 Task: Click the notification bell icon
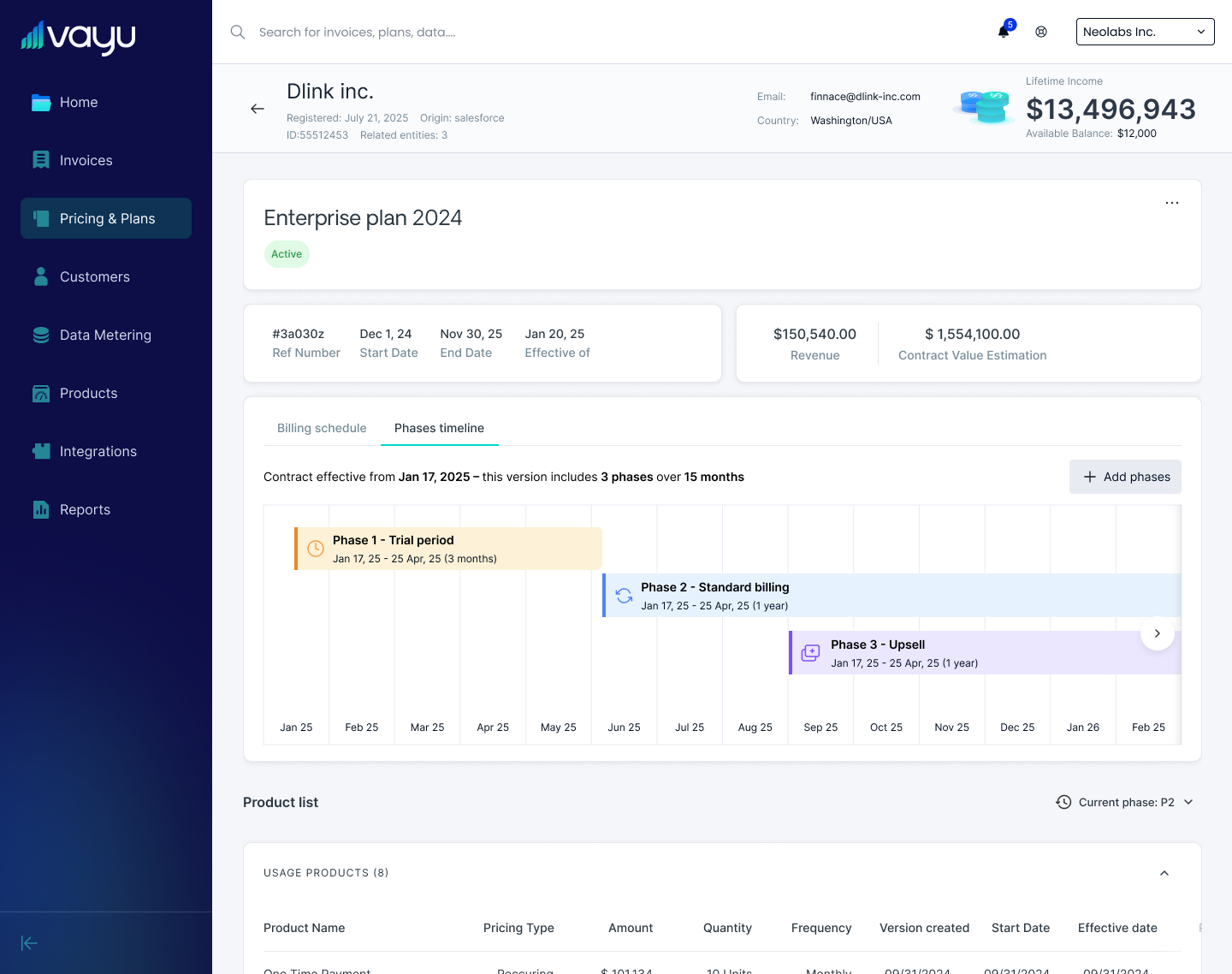(x=1004, y=32)
